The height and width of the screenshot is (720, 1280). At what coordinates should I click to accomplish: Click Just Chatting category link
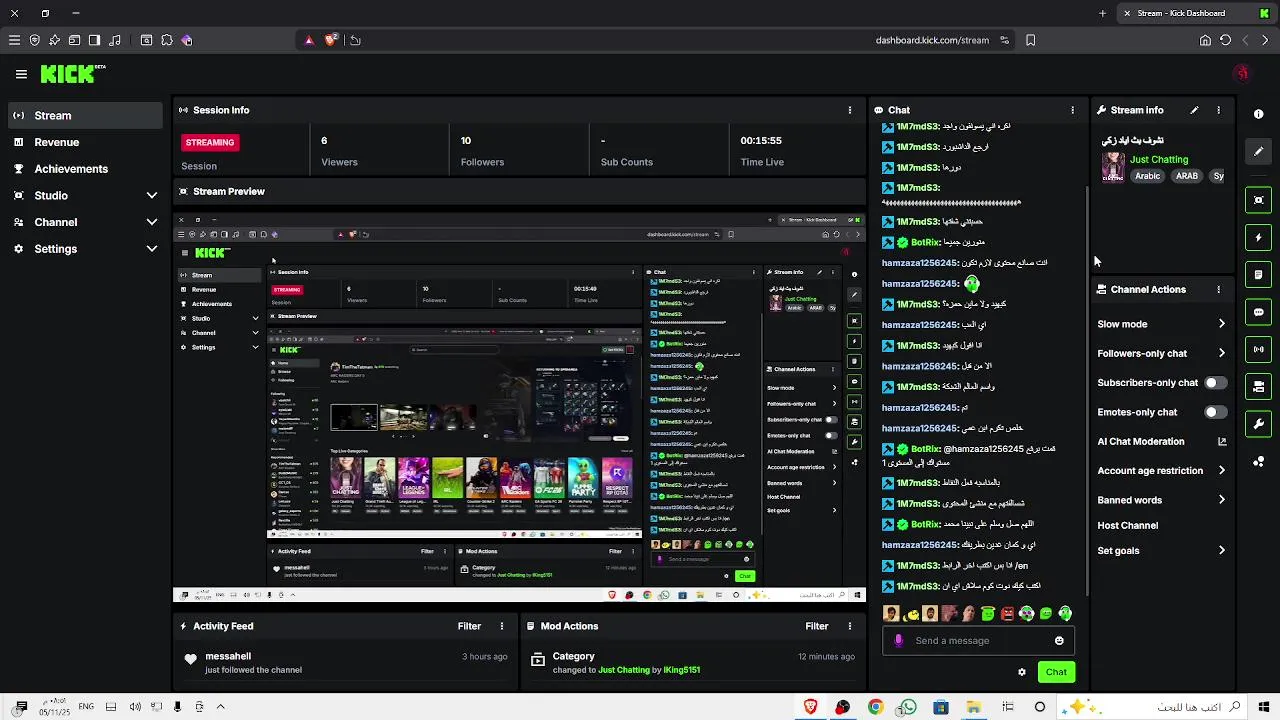point(1159,160)
